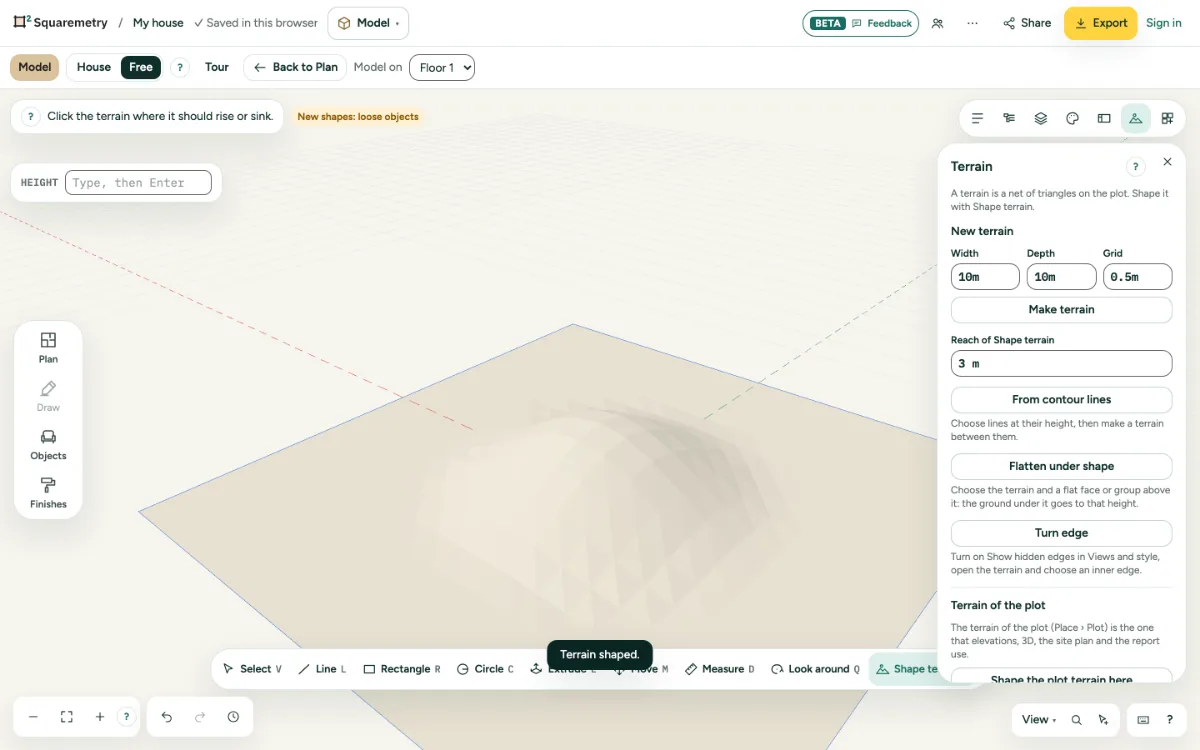Click the Share button
This screenshot has height=750, width=1200.
1027,23
